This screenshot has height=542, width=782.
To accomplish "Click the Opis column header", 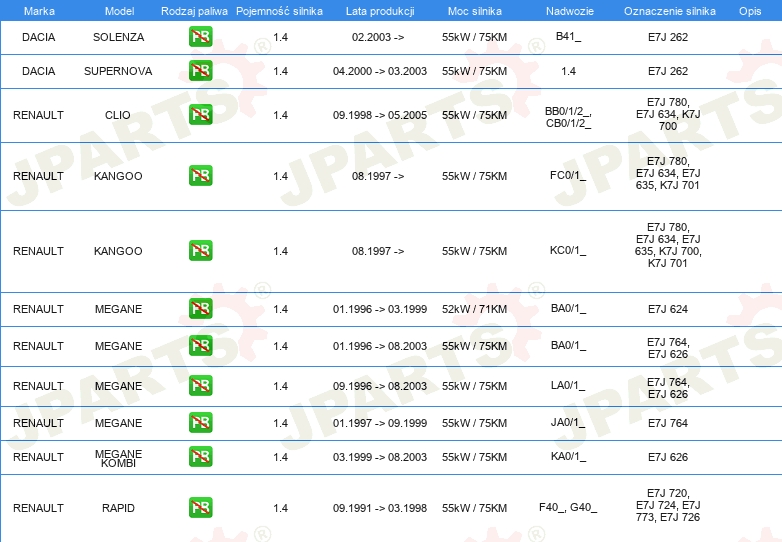I will click(749, 10).
